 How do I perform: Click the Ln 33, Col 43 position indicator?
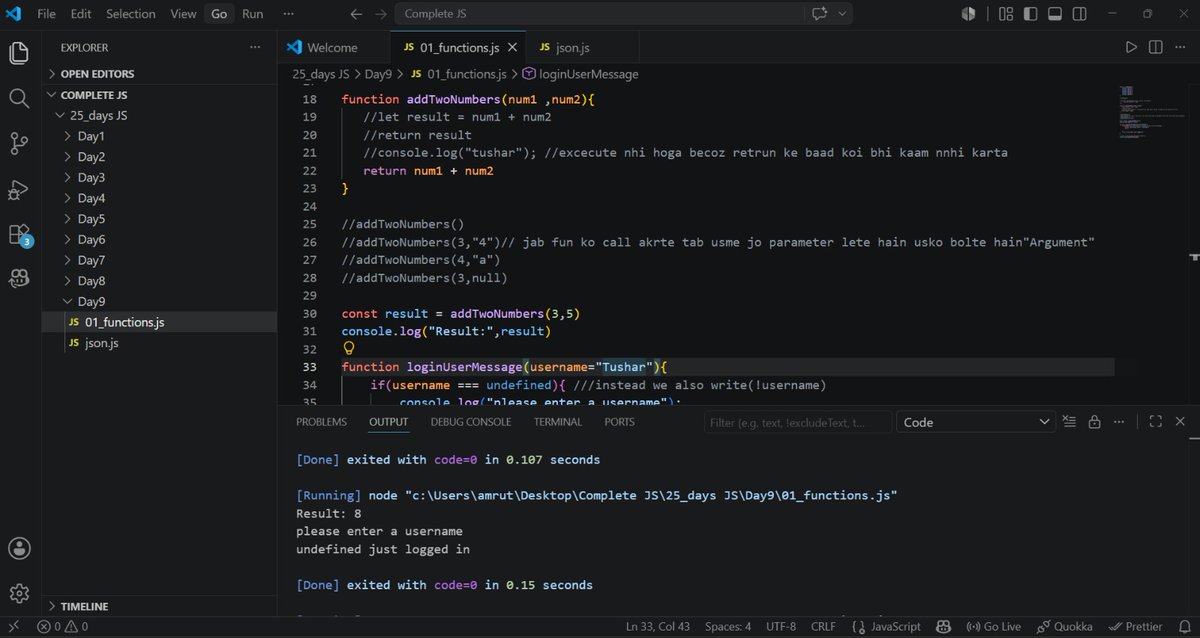click(x=658, y=627)
